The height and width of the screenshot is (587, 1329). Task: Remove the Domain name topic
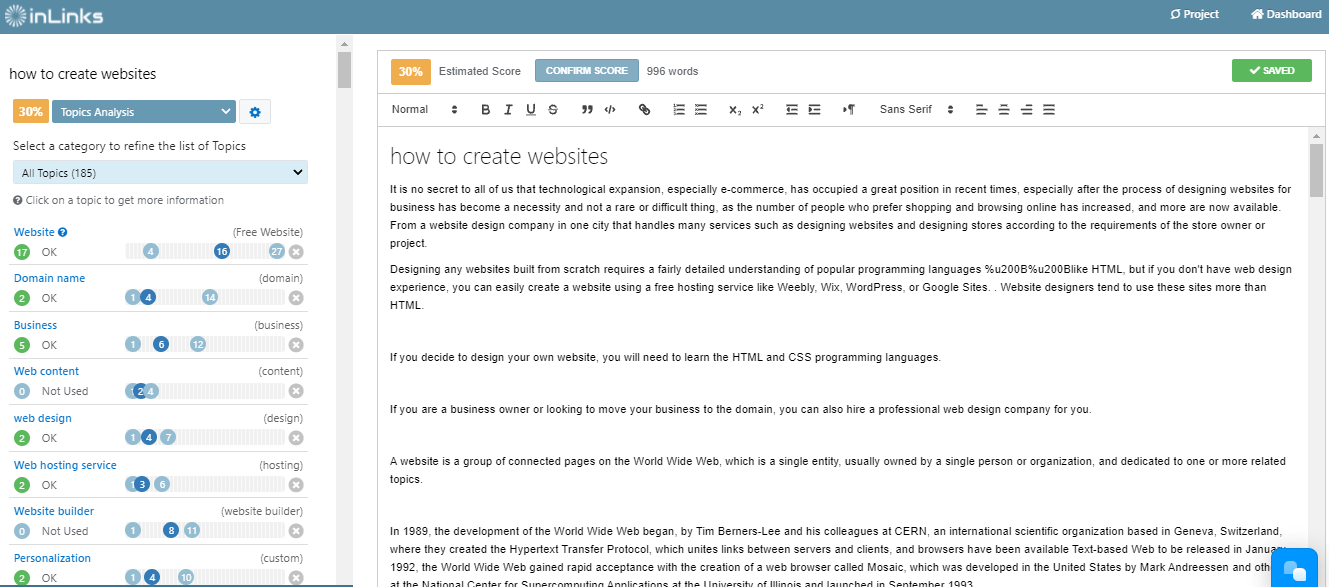pos(296,298)
